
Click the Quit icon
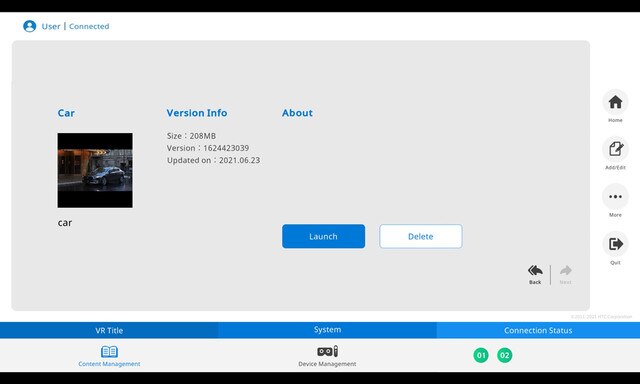coord(615,244)
